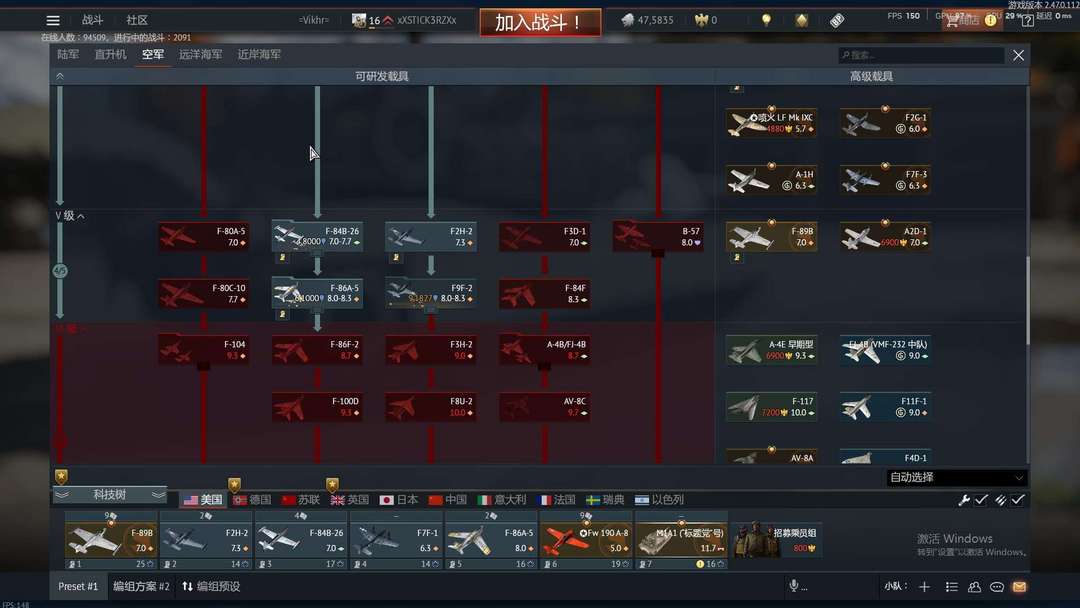Open the lightbulb hints icon
This screenshot has height=608, width=1080.
click(x=766, y=21)
